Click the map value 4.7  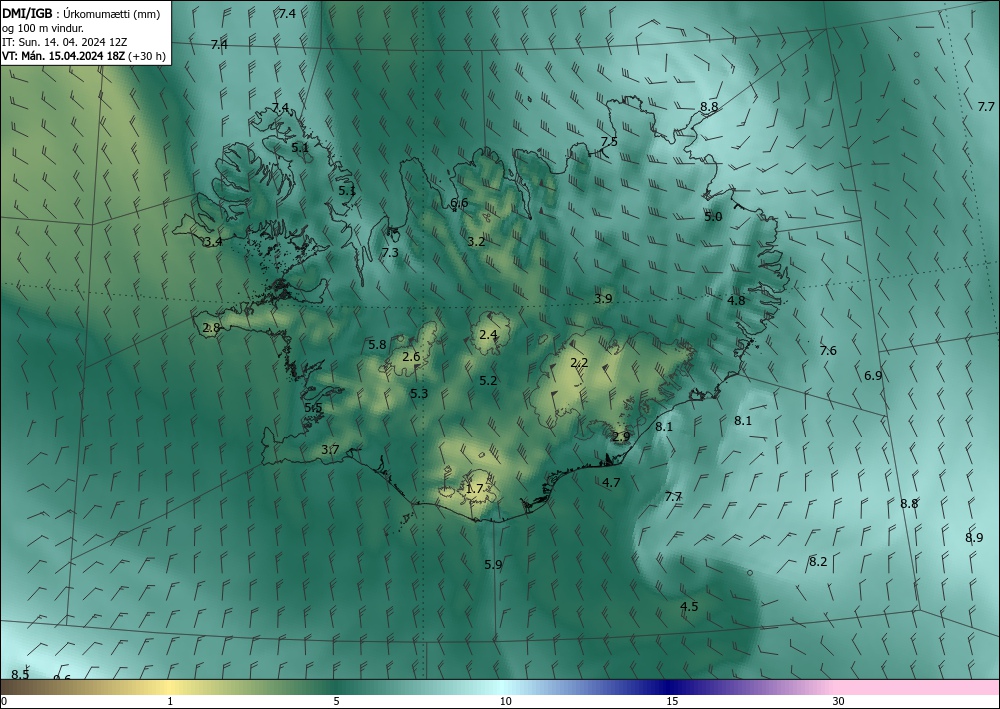611,483
